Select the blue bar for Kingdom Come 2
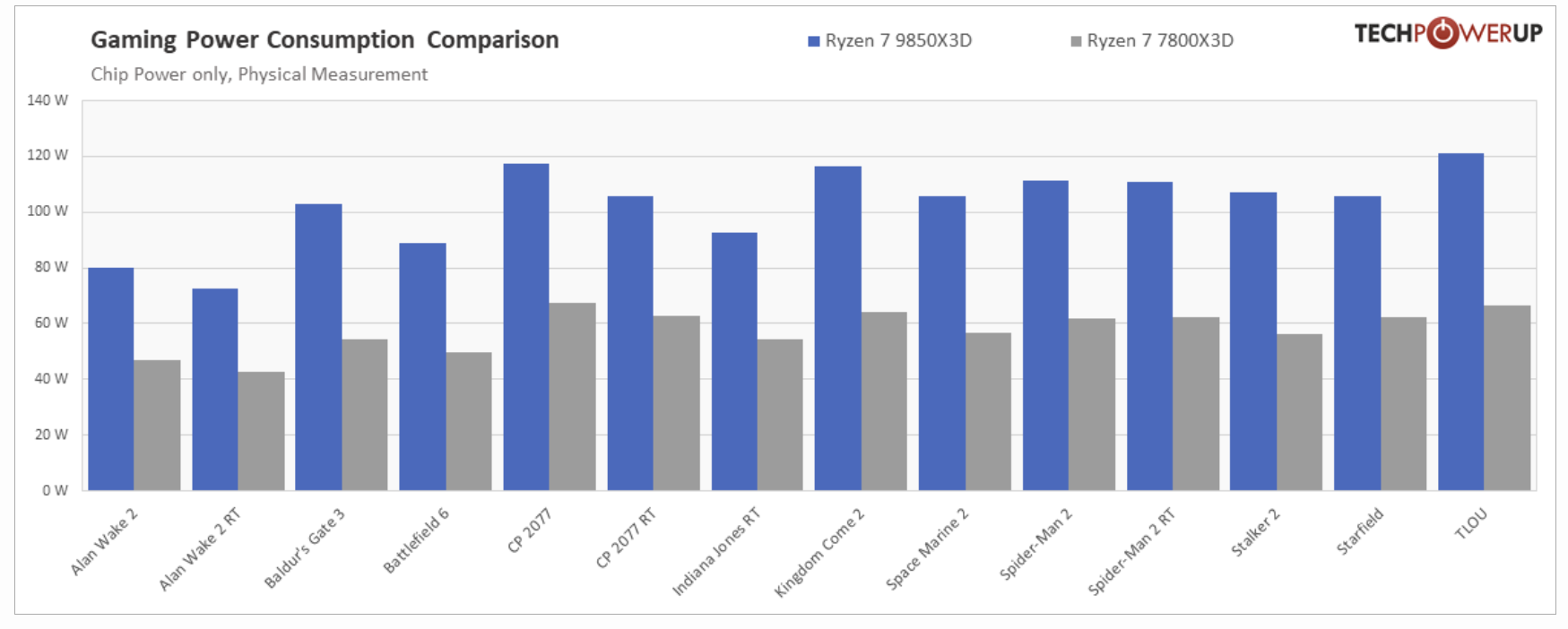 (838, 329)
